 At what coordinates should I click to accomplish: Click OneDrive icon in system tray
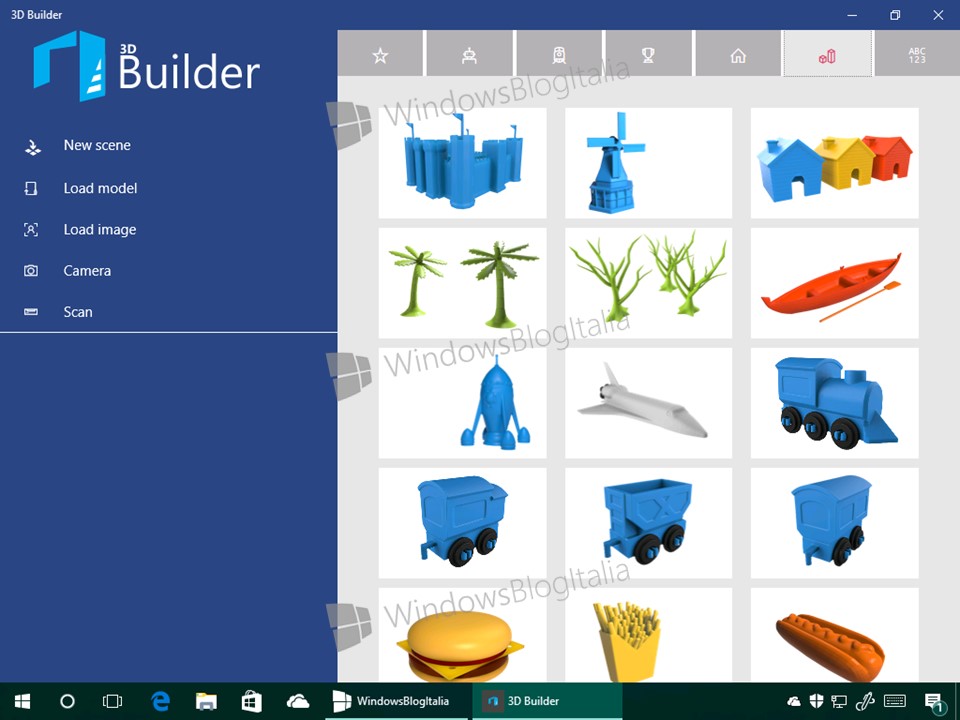[793, 701]
